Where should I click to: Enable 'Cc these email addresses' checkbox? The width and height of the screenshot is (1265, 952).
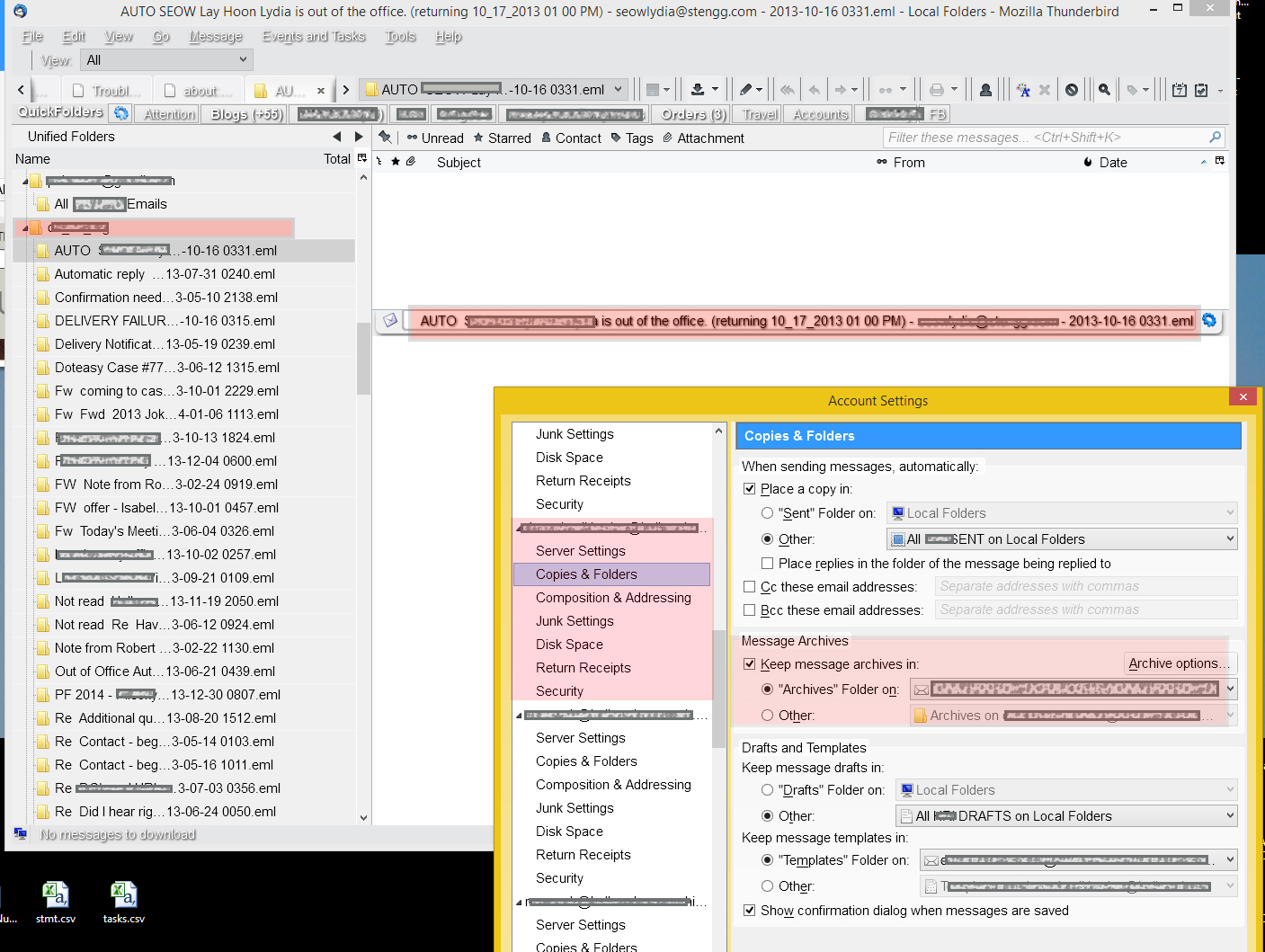click(x=750, y=587)
